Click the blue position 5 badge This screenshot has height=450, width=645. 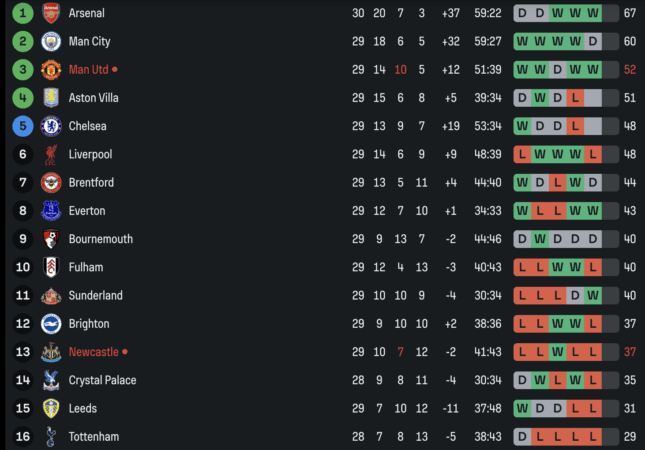tap(23, 126)
